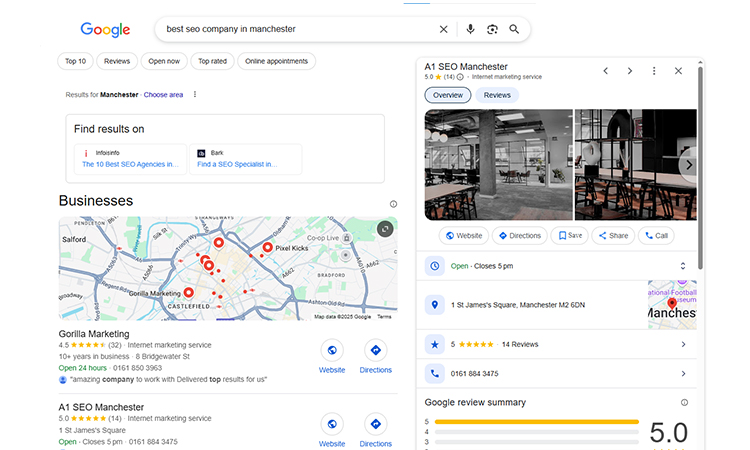This screenshot has width=750, height=450.
Task: Expand opening hours for Closes 5 pm
Action: (x=683, y=266)
